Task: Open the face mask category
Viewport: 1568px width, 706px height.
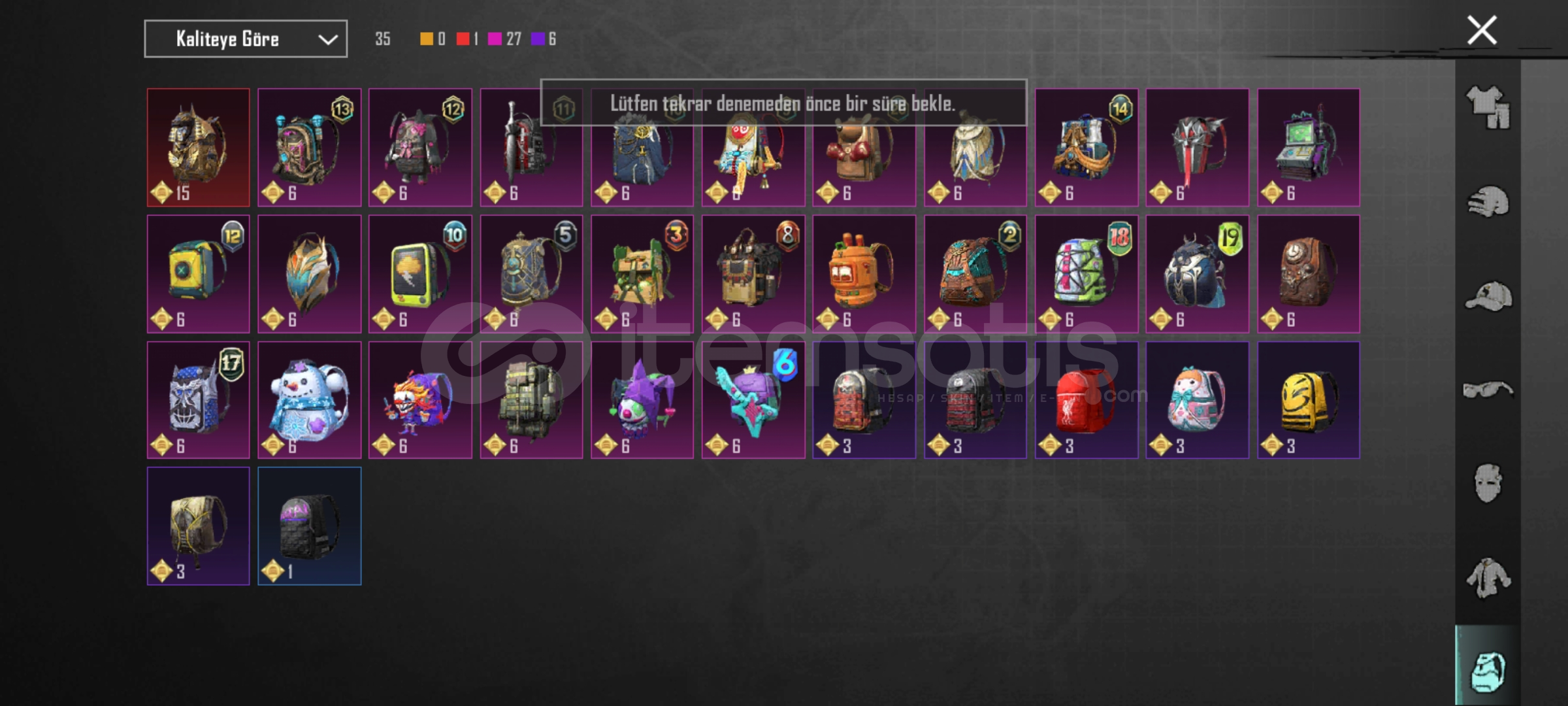Action: coord(1488,484)
